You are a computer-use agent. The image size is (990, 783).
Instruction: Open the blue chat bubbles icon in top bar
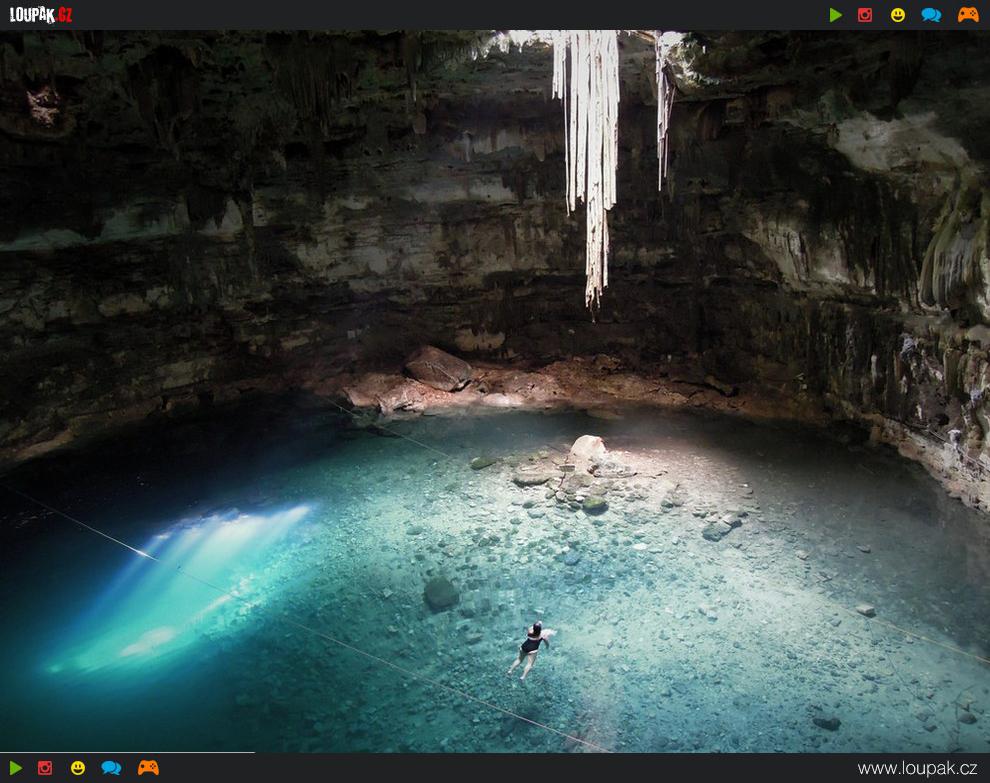(931, 15)
